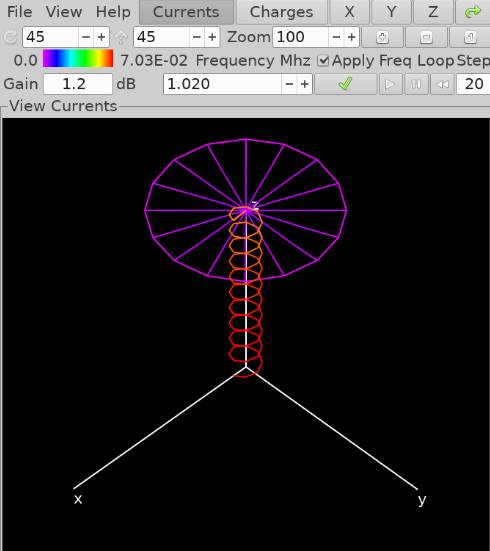490x551 pixels.
Task: Click the Frequency MHz input field
Action: click(x=223, y=84)
